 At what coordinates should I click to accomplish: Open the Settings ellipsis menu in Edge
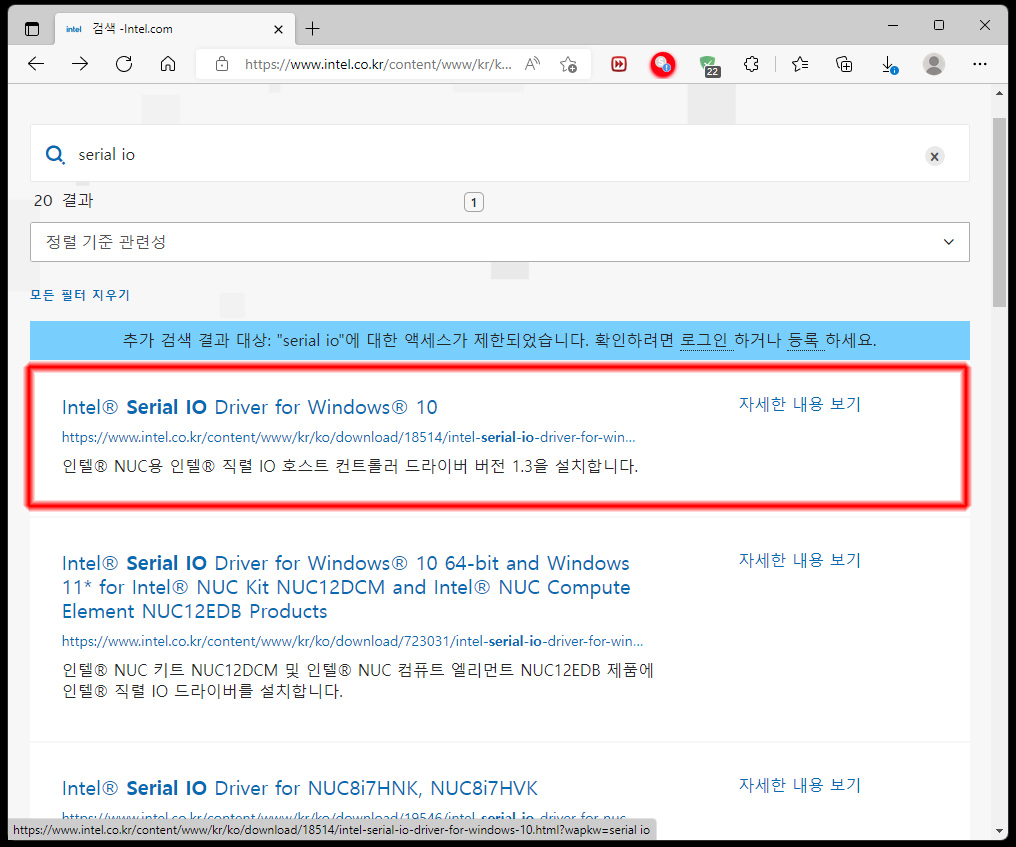click(x=979, y=64)
